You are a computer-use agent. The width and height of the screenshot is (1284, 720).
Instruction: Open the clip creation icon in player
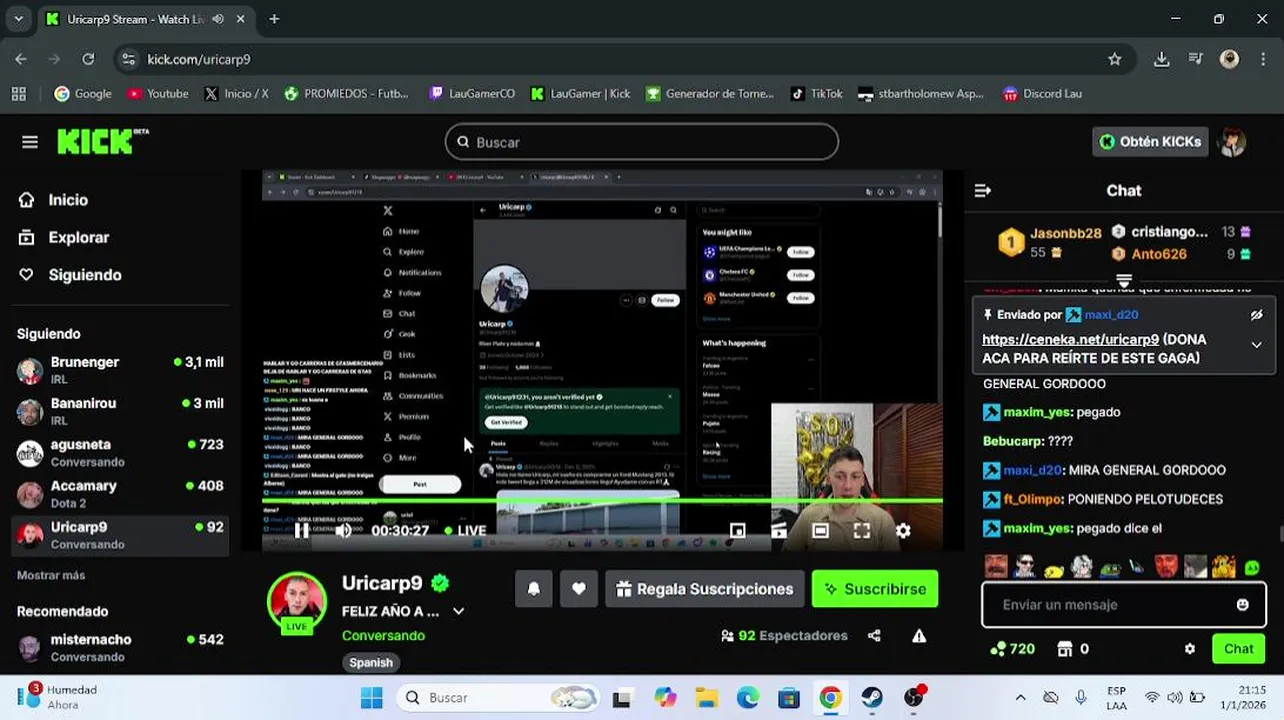779,531
